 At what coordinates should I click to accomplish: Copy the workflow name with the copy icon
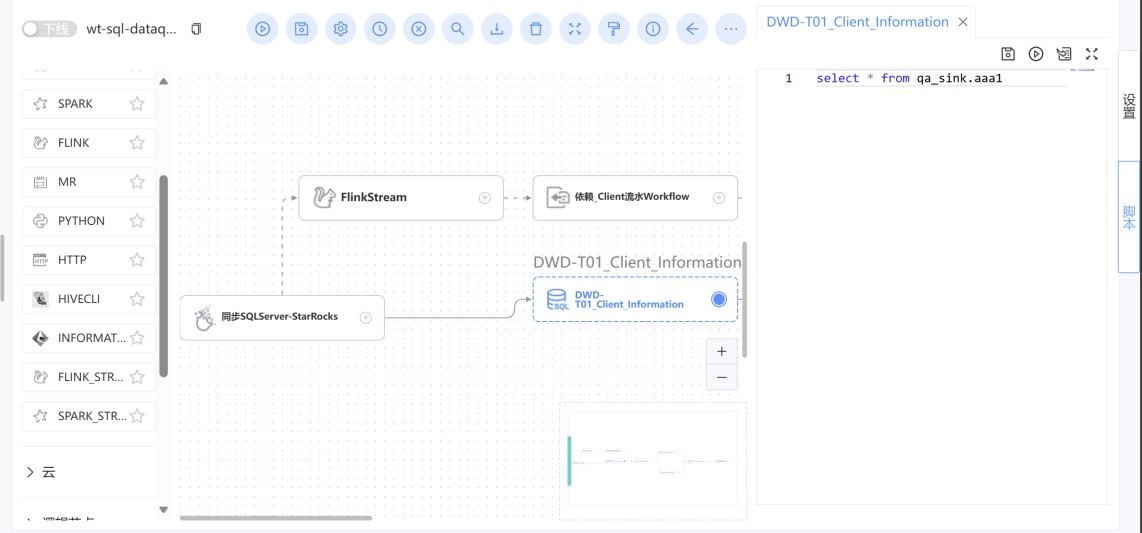point(196,29)
